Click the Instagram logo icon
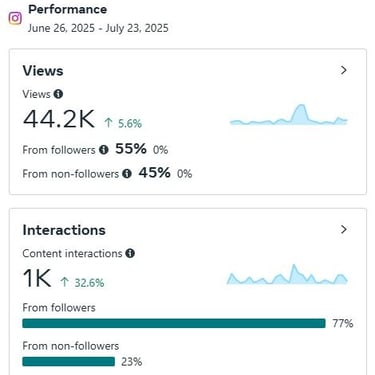 click(15, 18)
